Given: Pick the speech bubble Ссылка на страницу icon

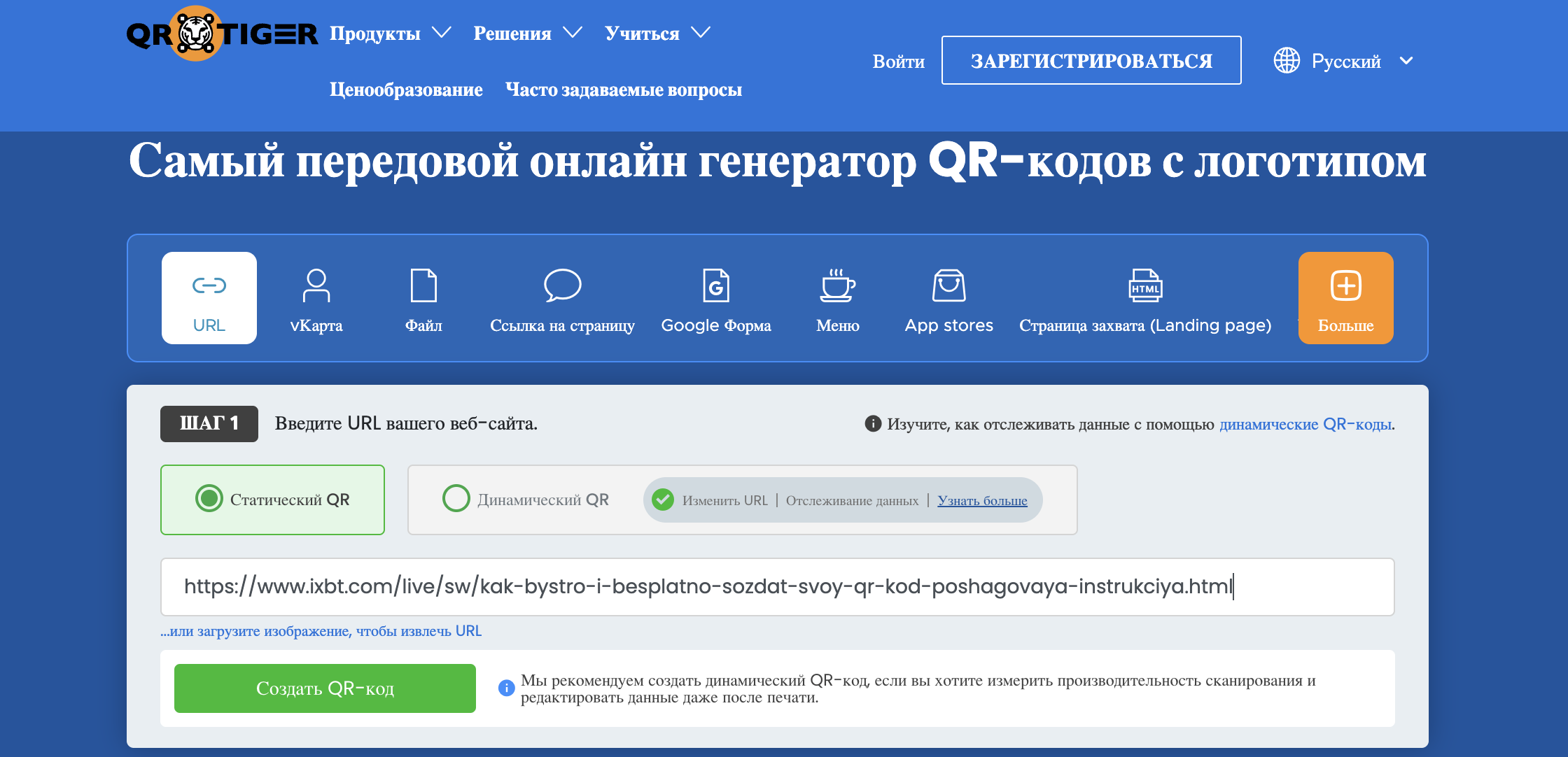Looking at the screenshot, I should (562, 285).
